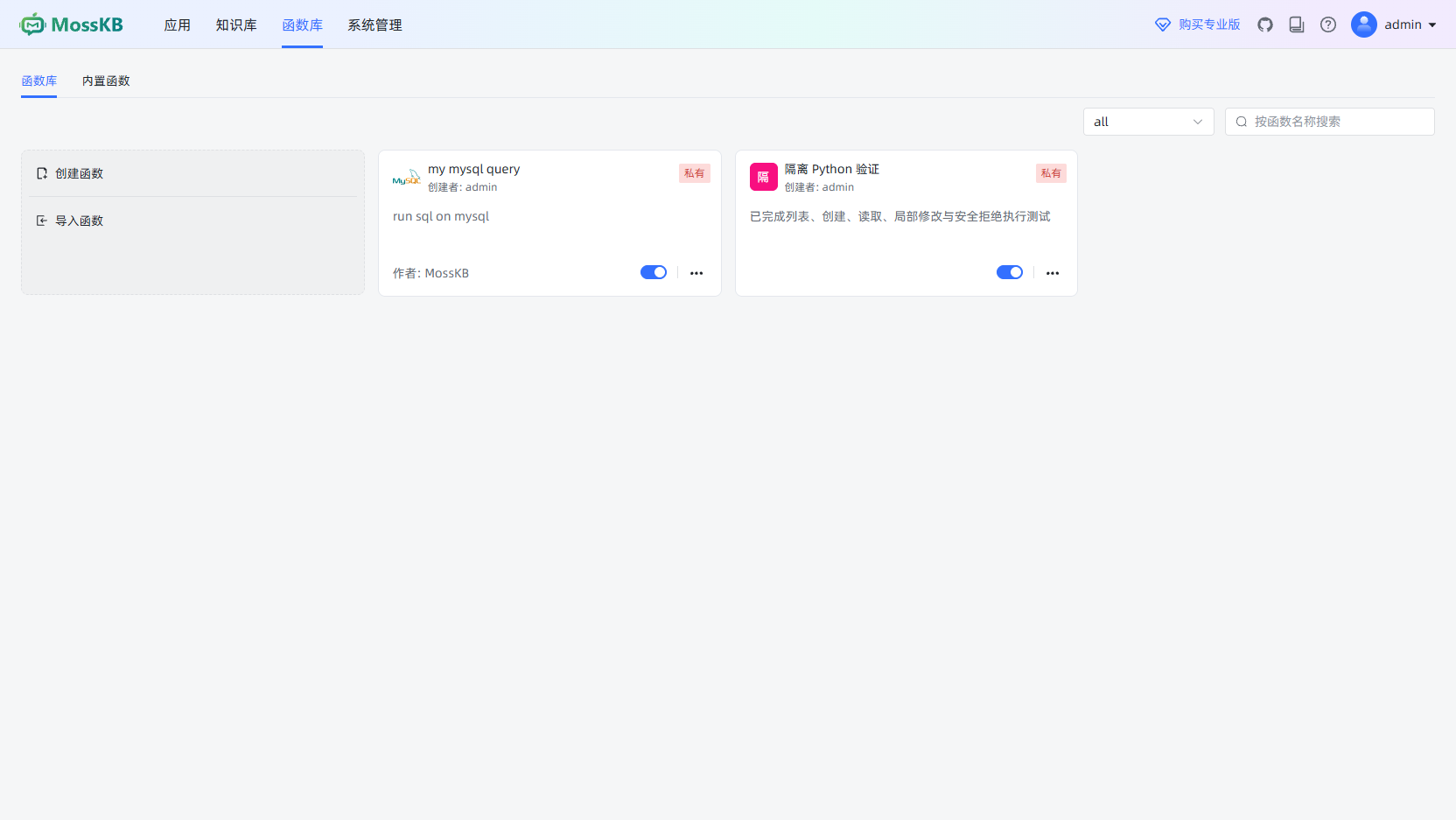Viewport: 1456px width, 820px height.
Task: Disable the my mysql query function toggle
Action: pos(654,272)
